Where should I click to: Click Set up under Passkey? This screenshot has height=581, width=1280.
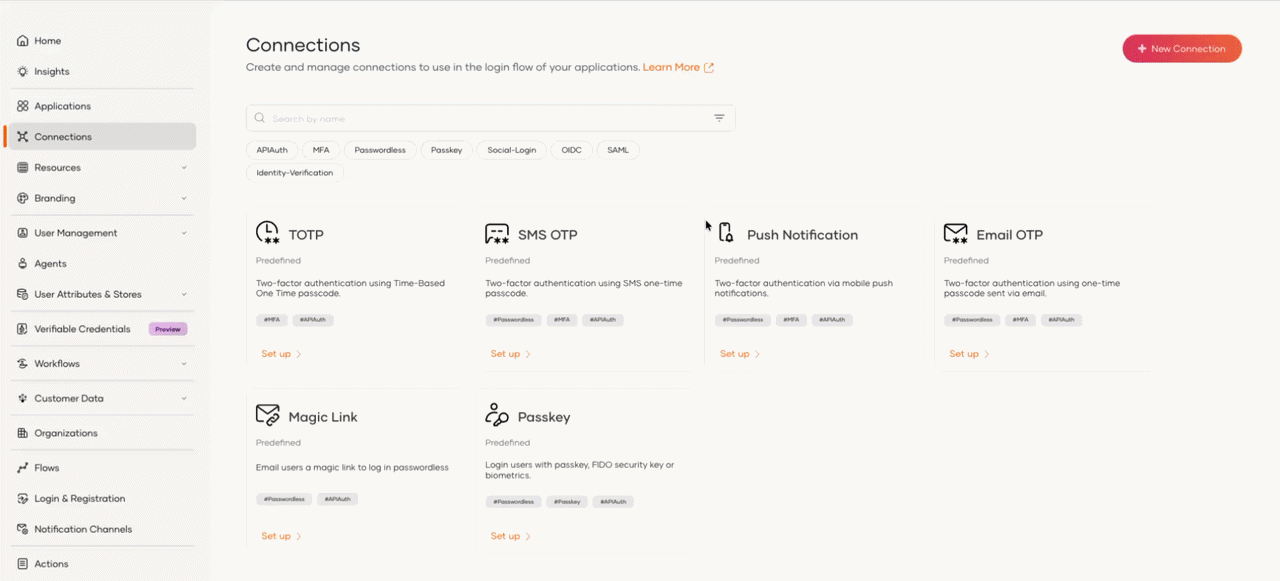pyautogui.click(x=510, y=536)
